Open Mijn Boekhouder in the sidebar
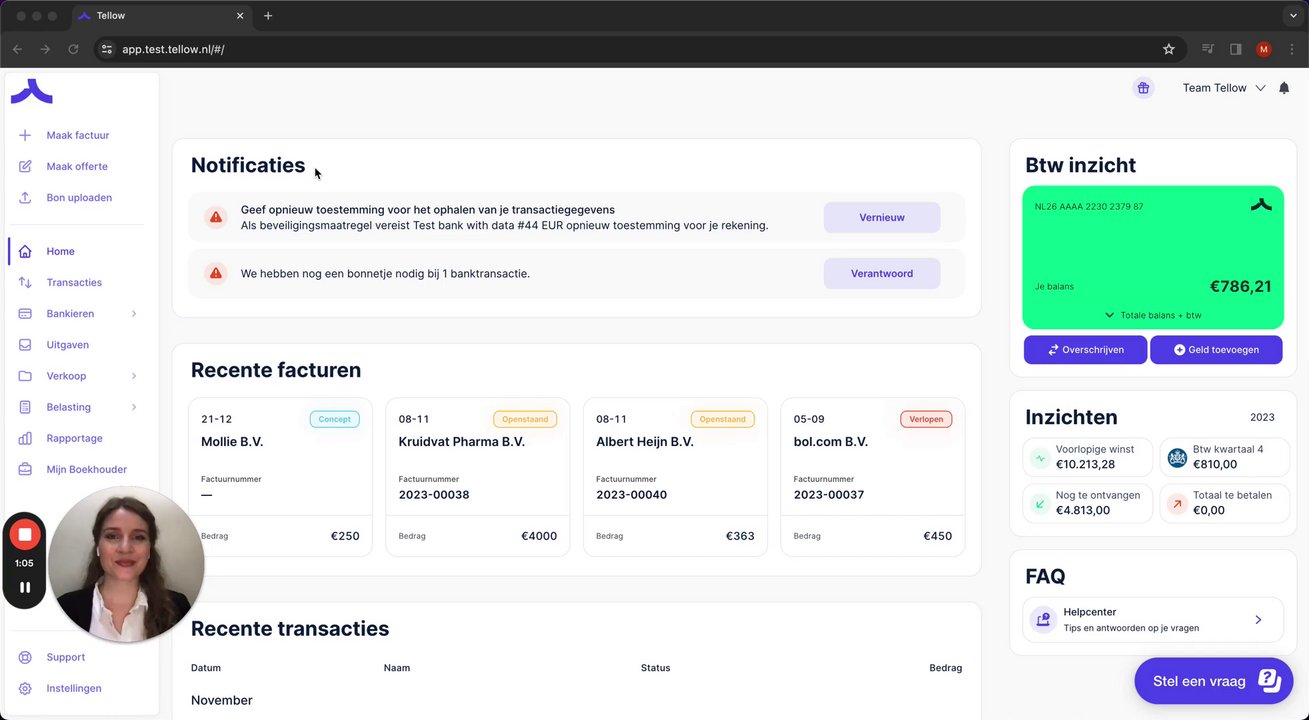The image size is (1309, 720). click(x=86, y=469)
